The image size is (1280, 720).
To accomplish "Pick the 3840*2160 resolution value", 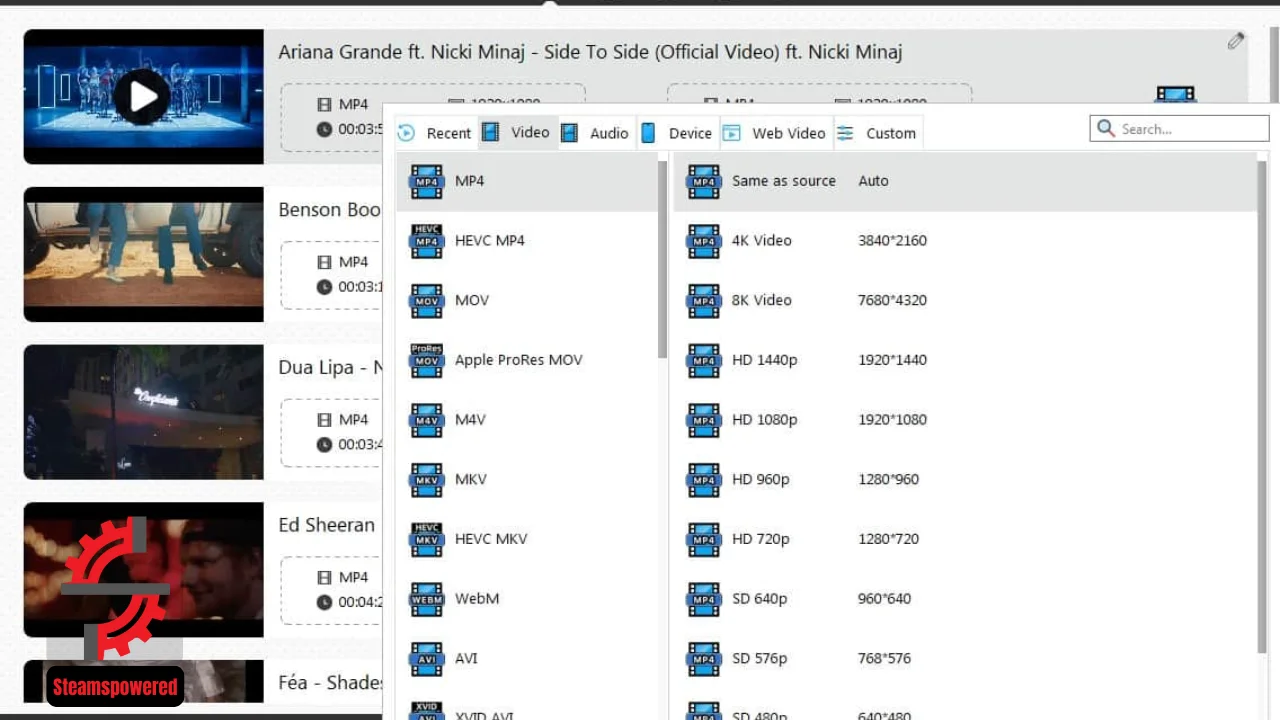I will (892, 240).
